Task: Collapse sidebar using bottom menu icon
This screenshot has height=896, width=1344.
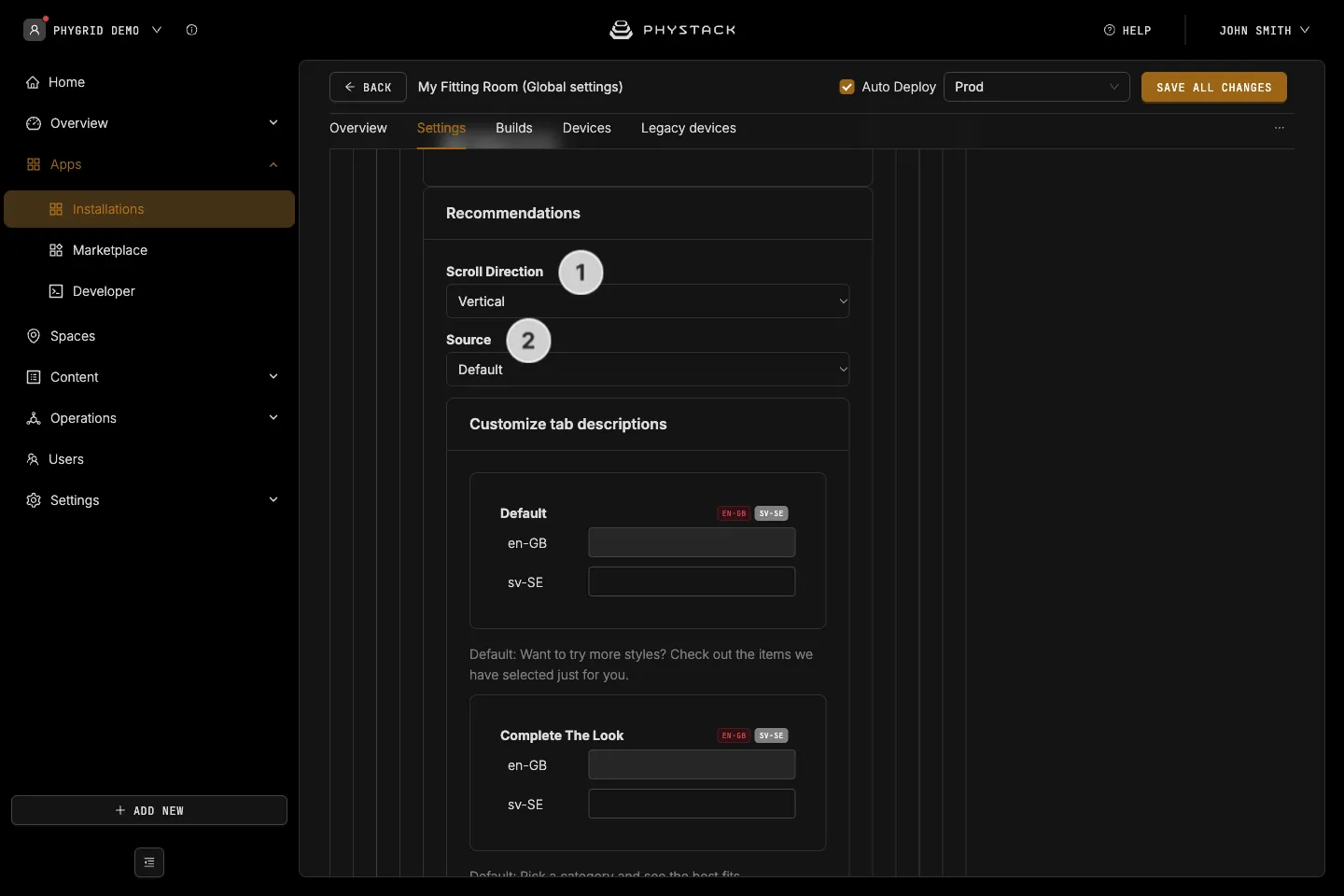Action: (x=149, y=862)
